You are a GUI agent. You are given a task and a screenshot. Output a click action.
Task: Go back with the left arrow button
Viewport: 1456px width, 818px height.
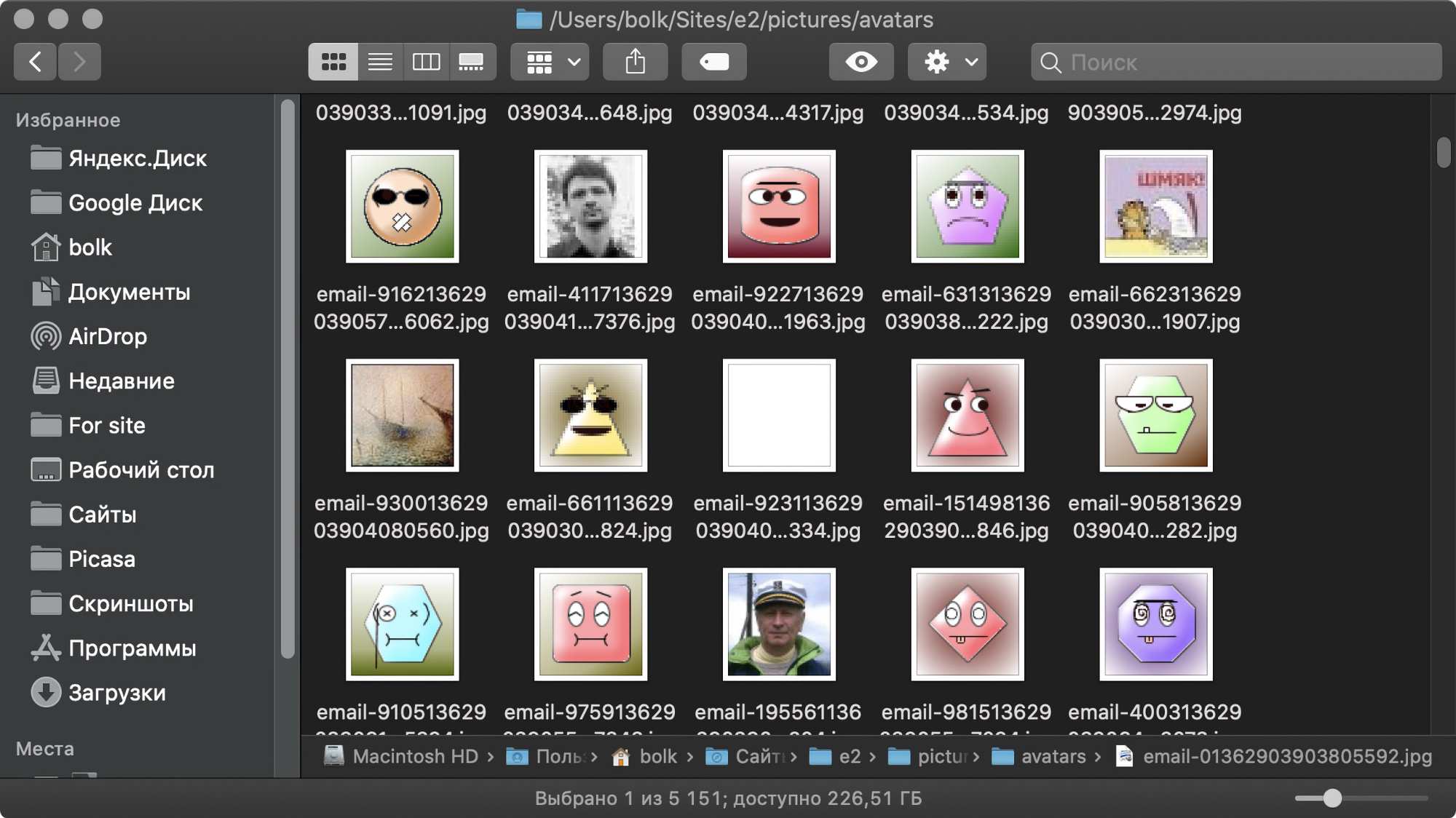[x=35, y=62]
